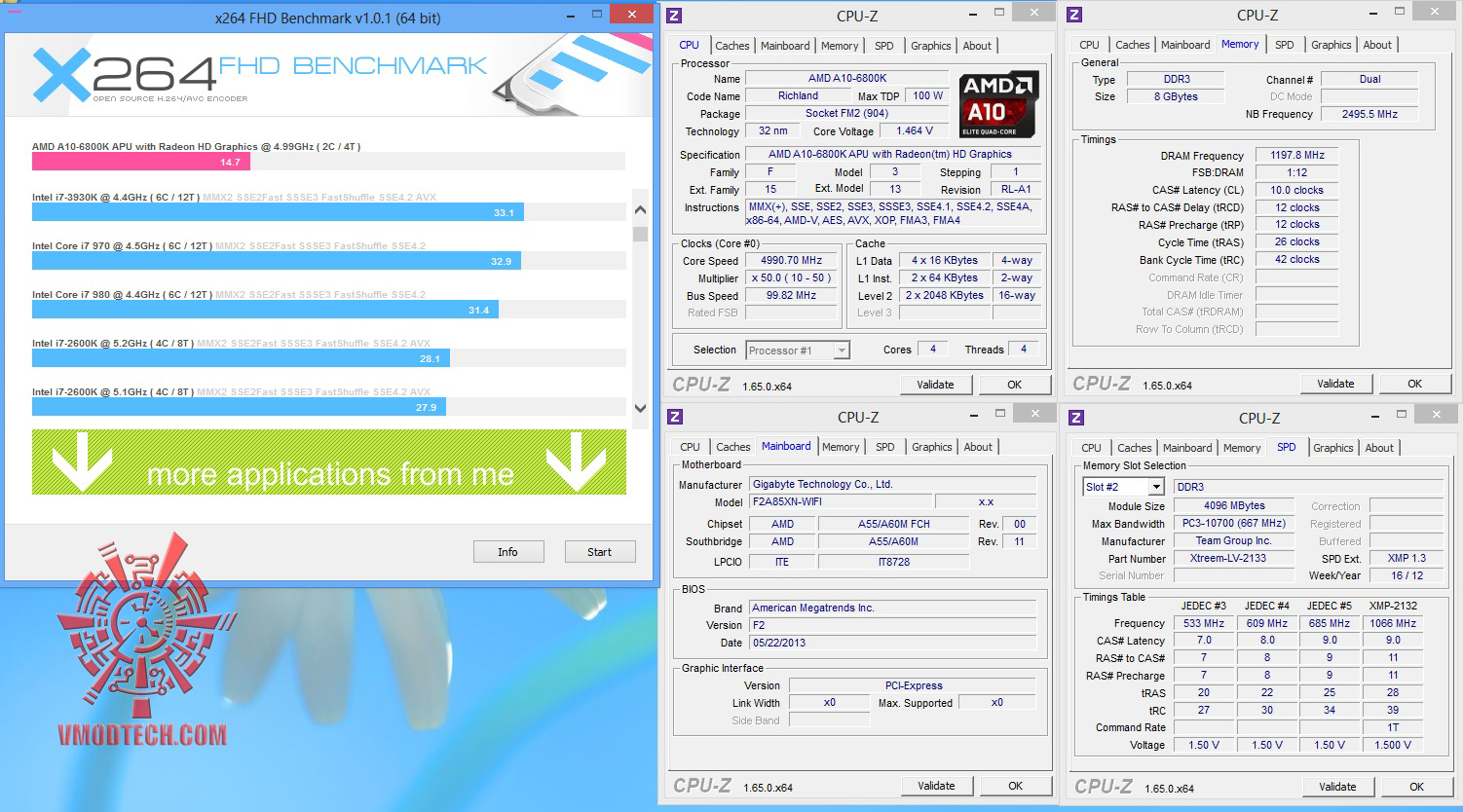The width and height of the screenshot is (1463, 812).
Task: Click the 'Team Group Inc.' manufacturer value
Action: click(x=1234, y=541)
